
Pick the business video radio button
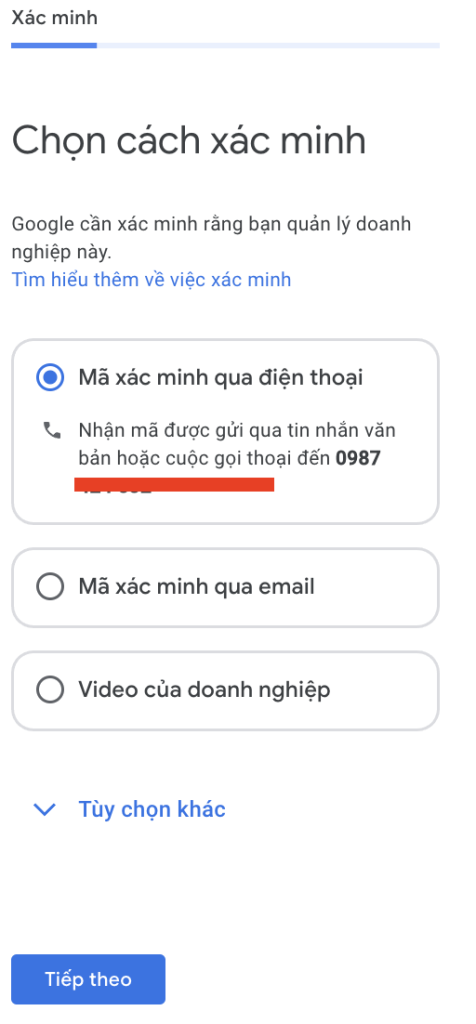coord(50,690)
